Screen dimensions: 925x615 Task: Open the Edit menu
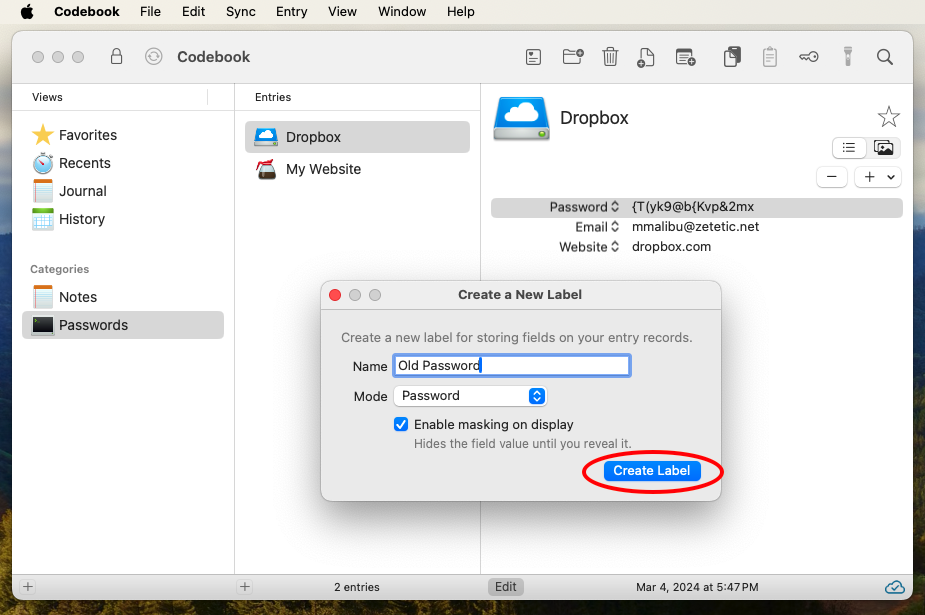(193, 12)
